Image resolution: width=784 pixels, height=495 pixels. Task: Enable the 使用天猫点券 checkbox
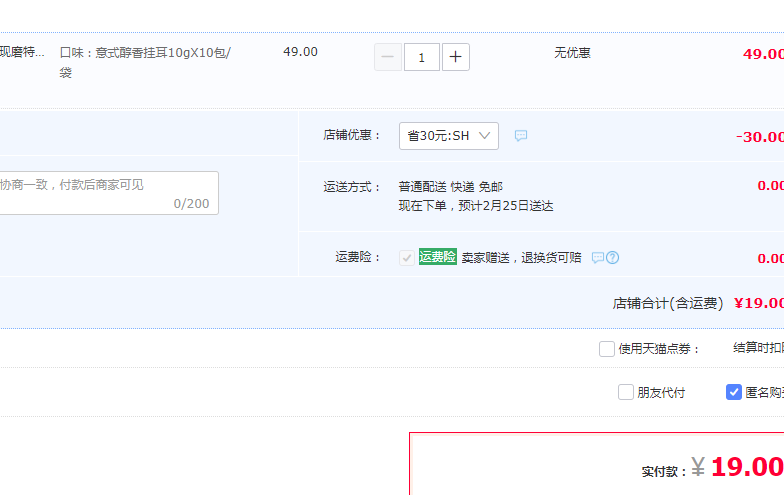pyautogui.click(x=606, y=349)
